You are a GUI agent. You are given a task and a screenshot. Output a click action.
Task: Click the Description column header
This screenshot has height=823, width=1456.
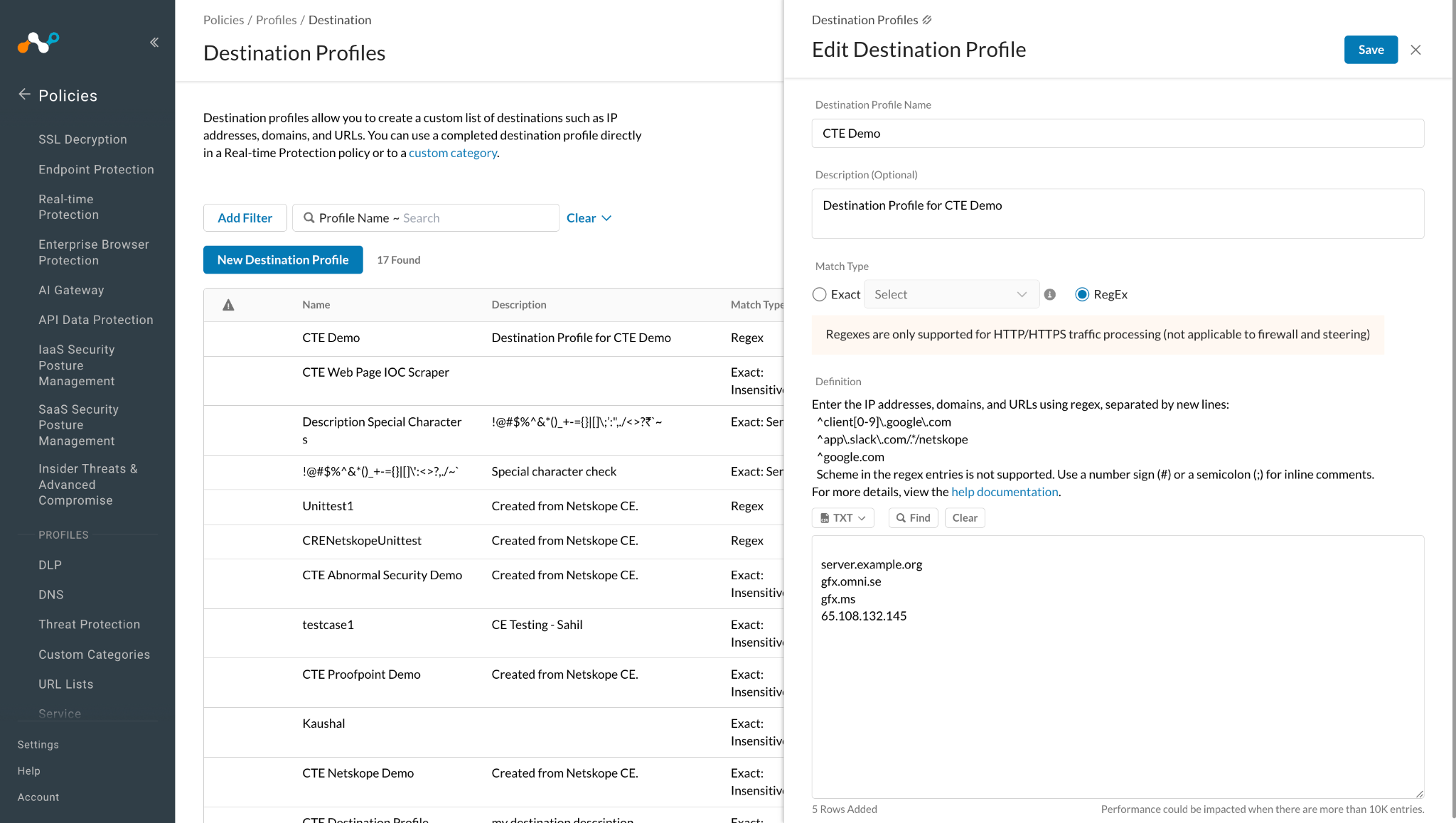pos(519,305)
